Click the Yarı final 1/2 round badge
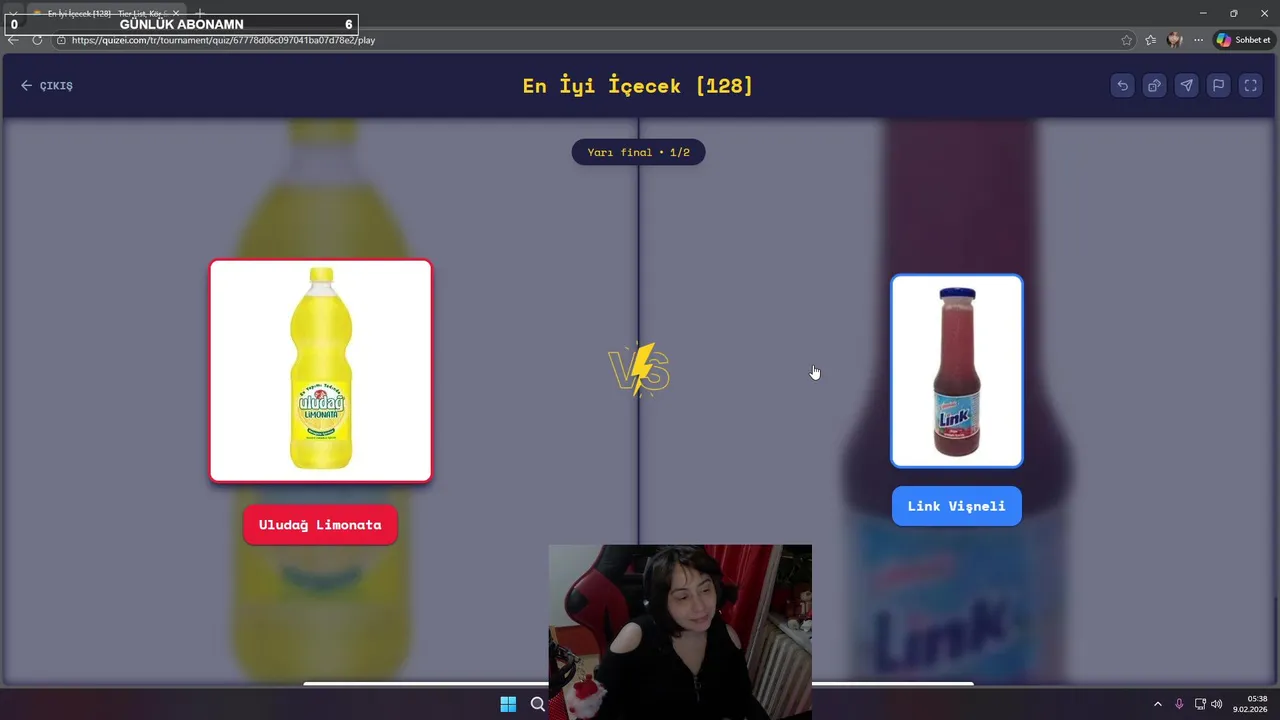The image size is (1280, 720). 638,152
